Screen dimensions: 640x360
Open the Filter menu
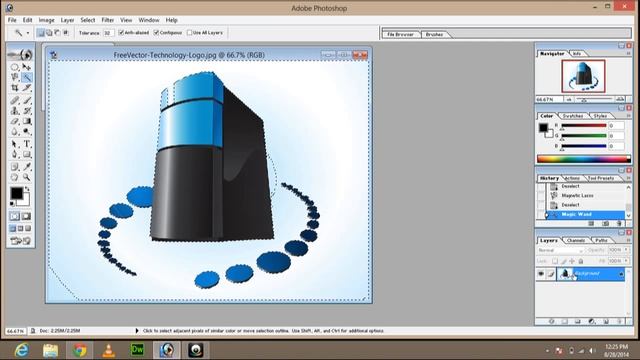pyautogui.click(x=108, y=20)
